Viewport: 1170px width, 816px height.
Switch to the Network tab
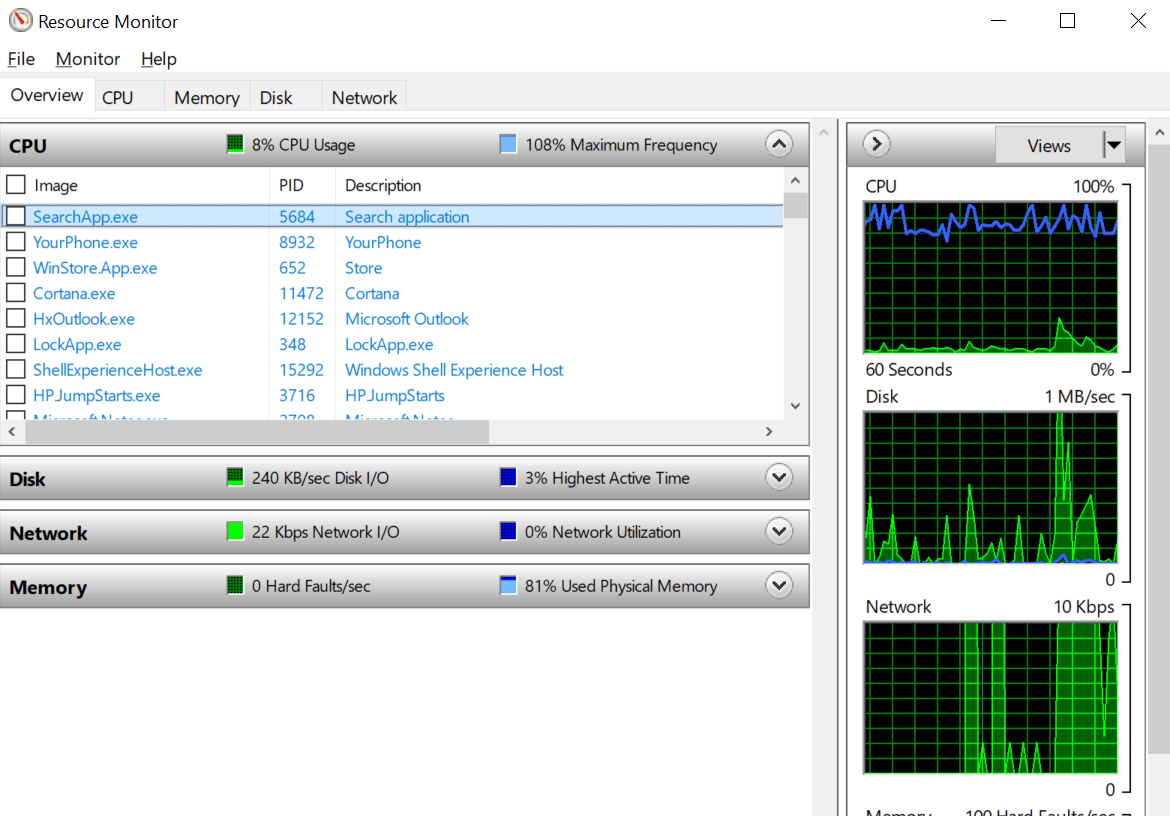(363, 97)
